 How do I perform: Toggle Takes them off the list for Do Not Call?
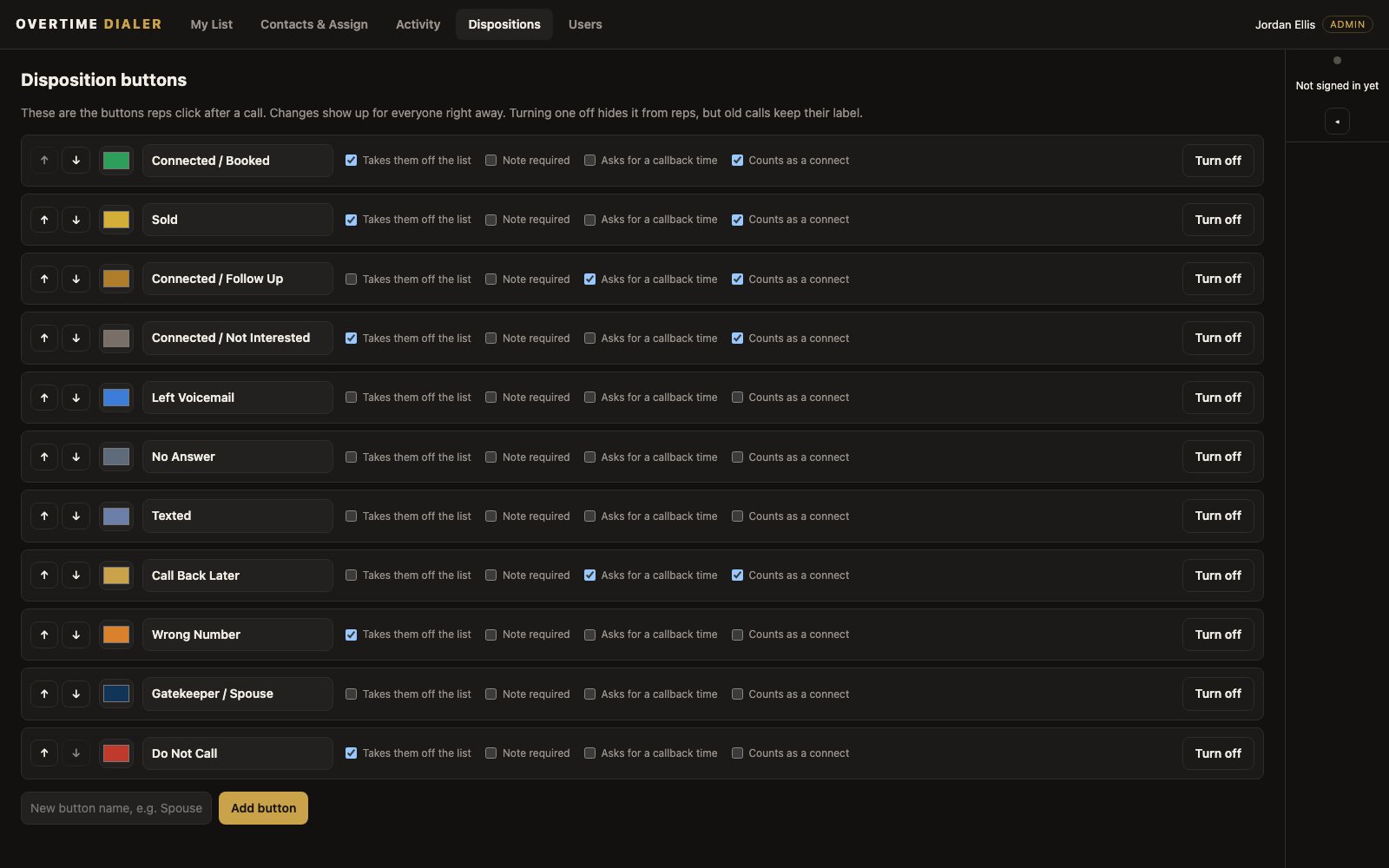(351, 753)
